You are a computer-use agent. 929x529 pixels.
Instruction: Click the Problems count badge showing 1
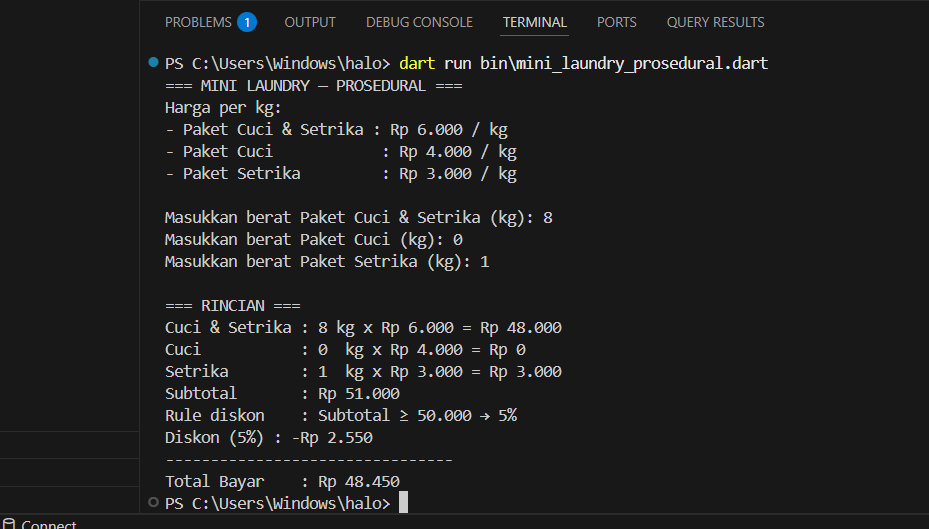click(247, 22)
